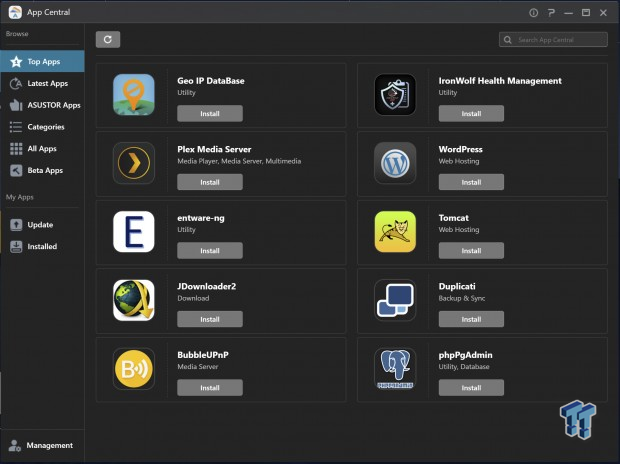620x464 pixels.
Task: Click the Installed download-tray icon
Action: tap(16, 246)
